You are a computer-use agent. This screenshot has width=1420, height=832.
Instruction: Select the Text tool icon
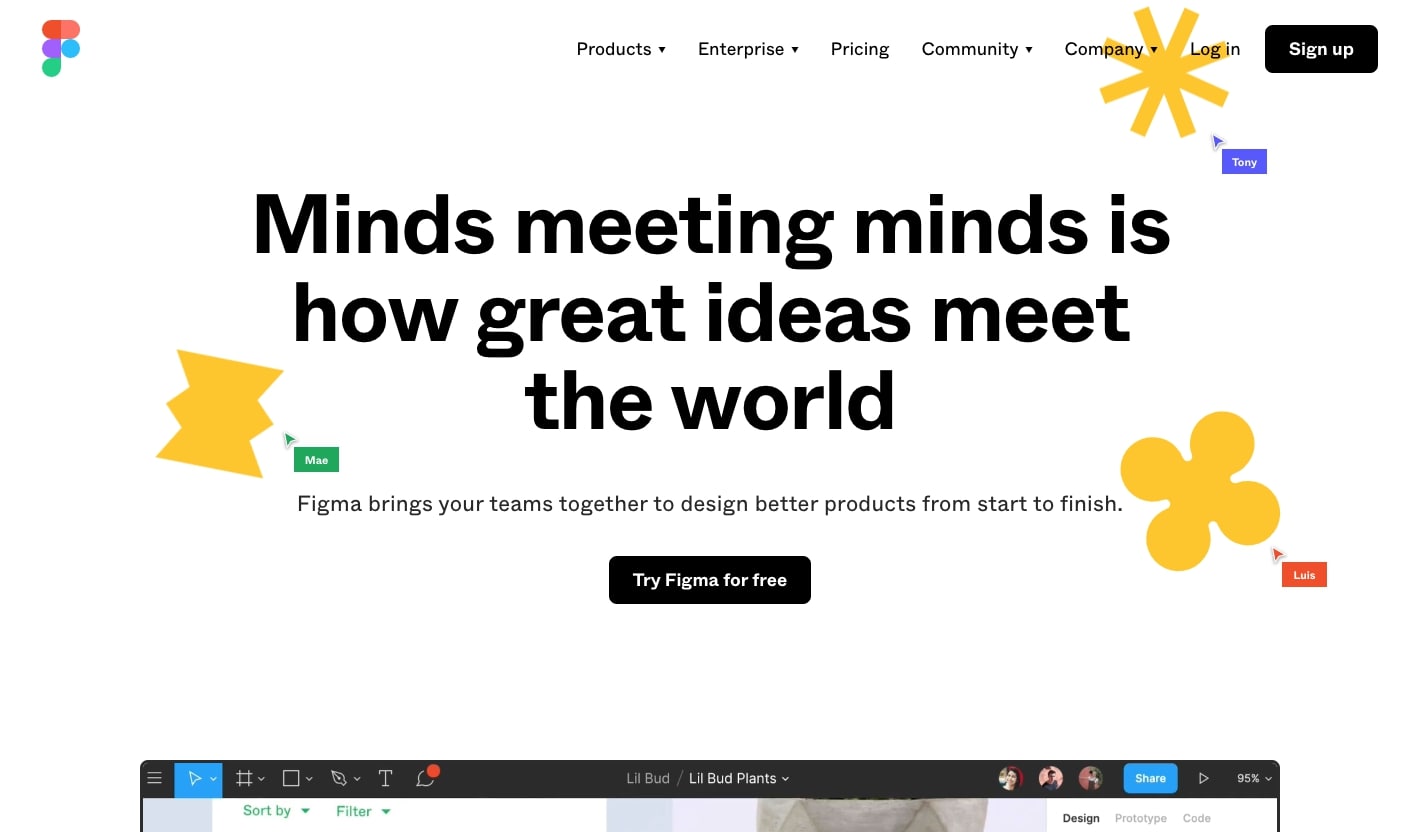point(386,778)
